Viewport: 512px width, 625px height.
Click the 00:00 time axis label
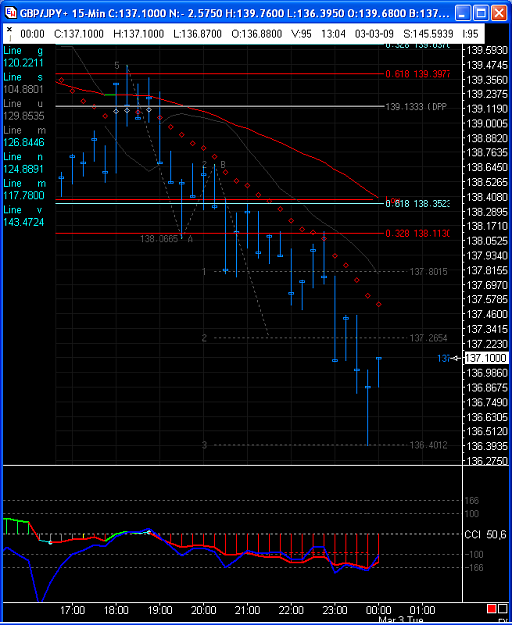coord(379,610)
